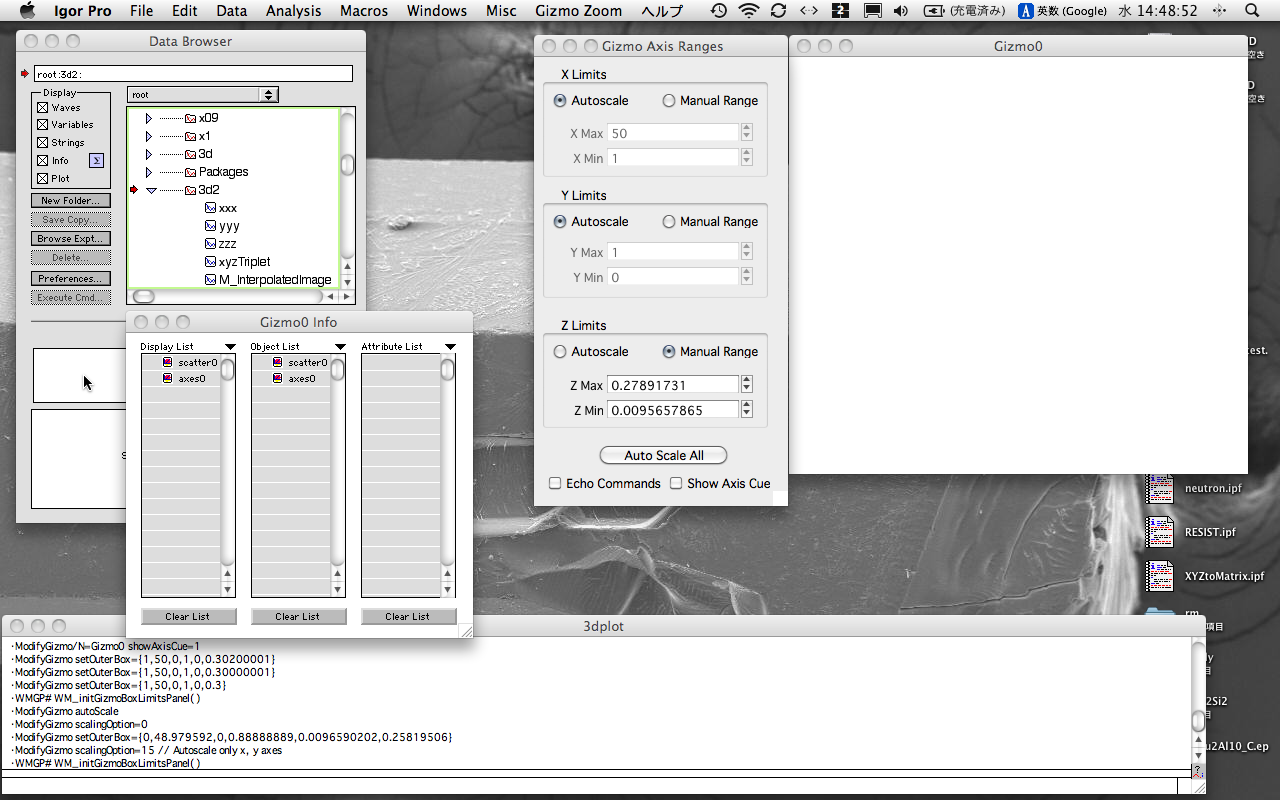Image resolution: width=1280 pixels, height=800 pixels.
Task: Click the x1 folder icon
Action: [190, 136]
